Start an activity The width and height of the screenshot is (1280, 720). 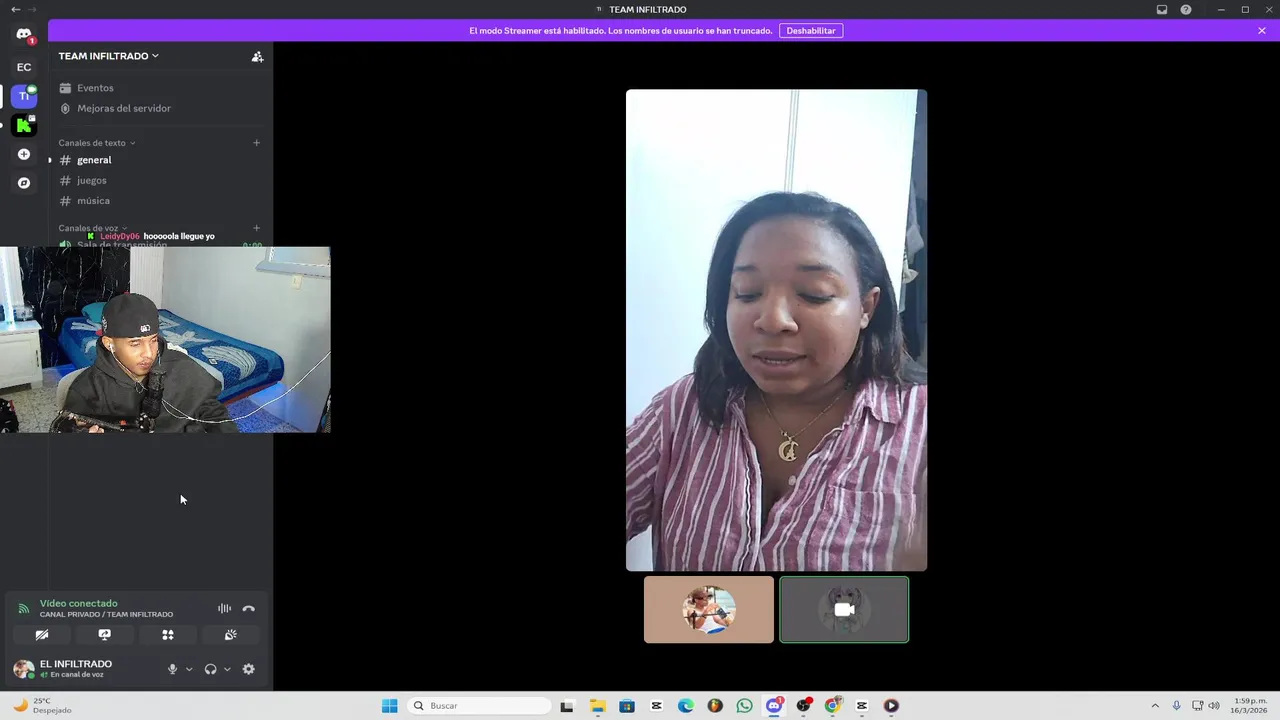(168, 634)
